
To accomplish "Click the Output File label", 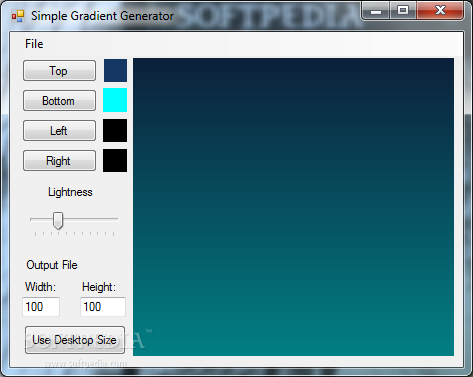I will (52, 265).
